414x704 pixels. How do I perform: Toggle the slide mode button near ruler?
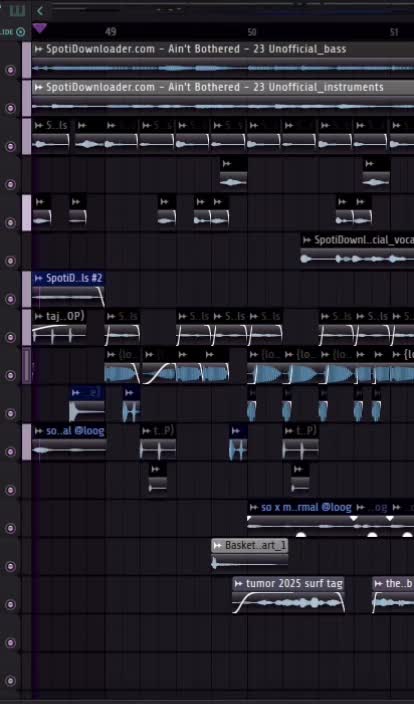20,32
